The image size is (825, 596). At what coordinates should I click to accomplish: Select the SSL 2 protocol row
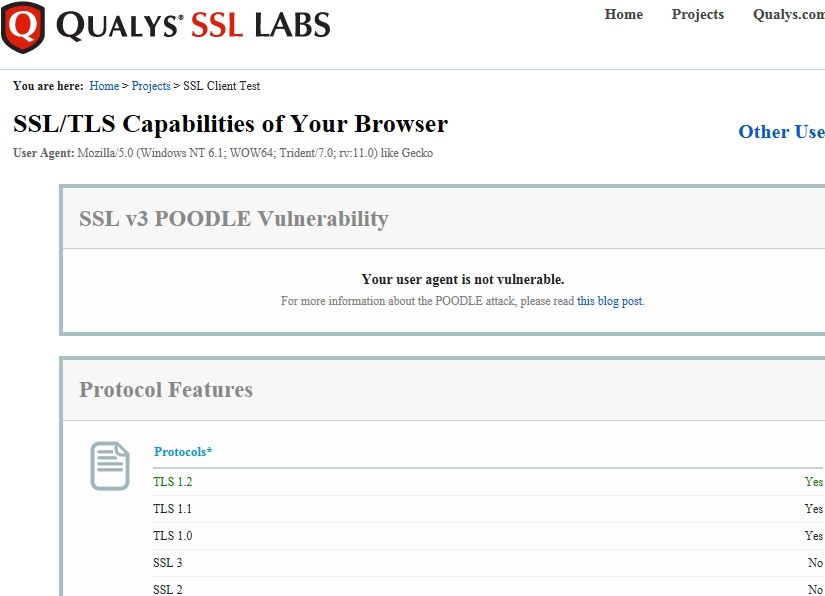(488, 588)
